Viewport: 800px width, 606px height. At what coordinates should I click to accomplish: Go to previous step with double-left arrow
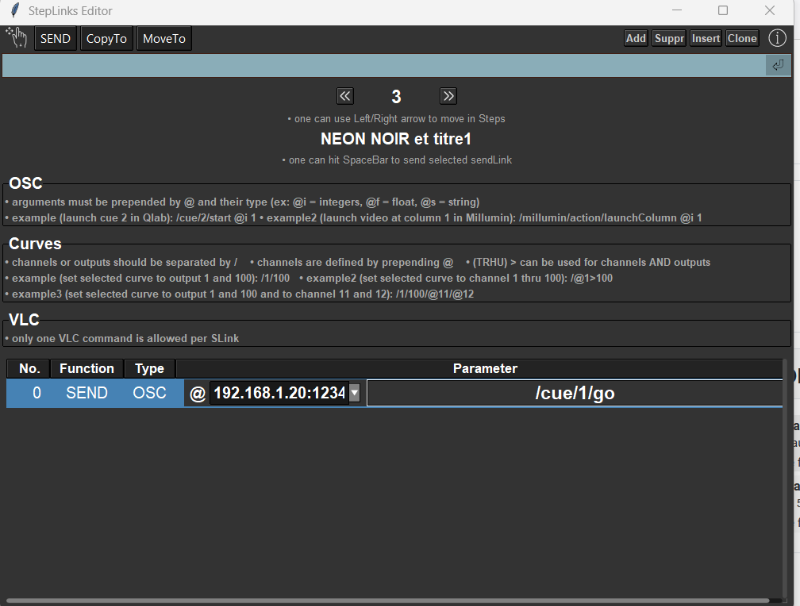pyautogui.click(x=345, y=96)
